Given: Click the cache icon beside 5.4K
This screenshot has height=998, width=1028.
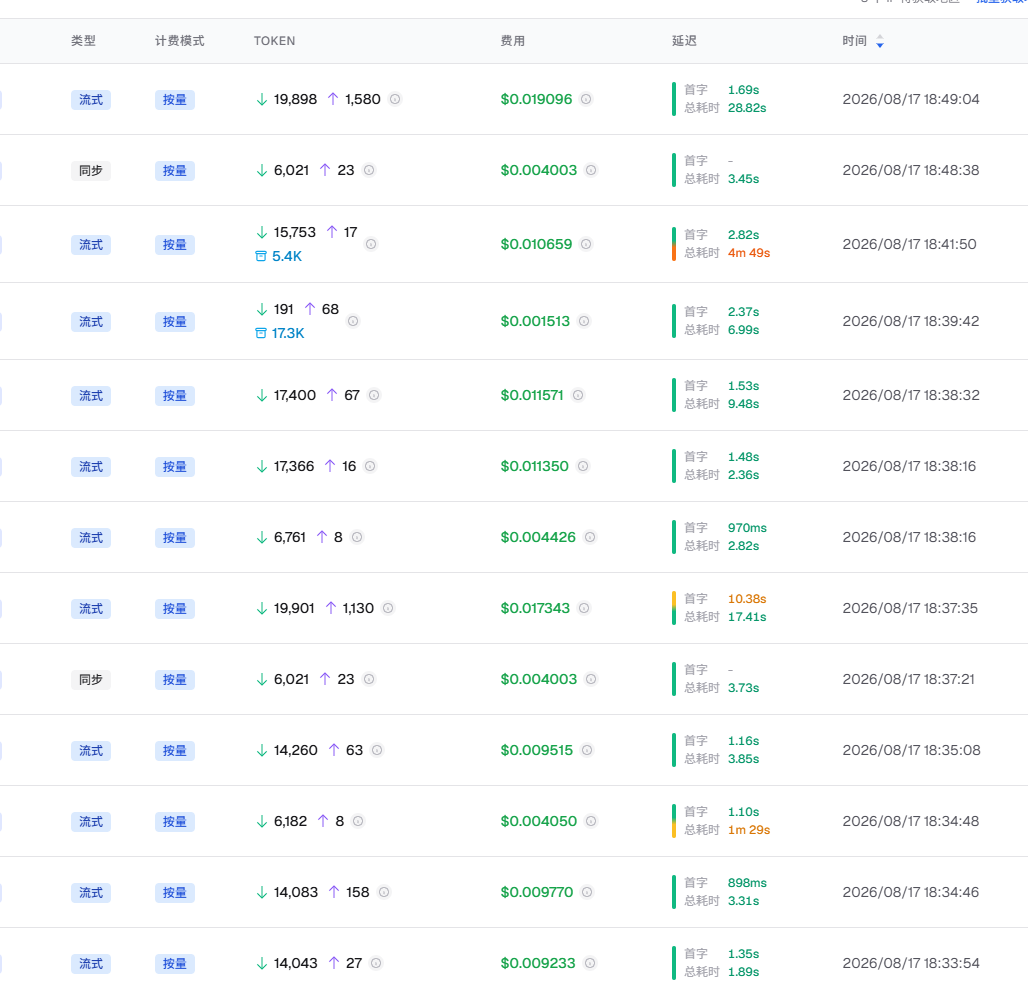Looking at the screenshot, I should (261, 256).
